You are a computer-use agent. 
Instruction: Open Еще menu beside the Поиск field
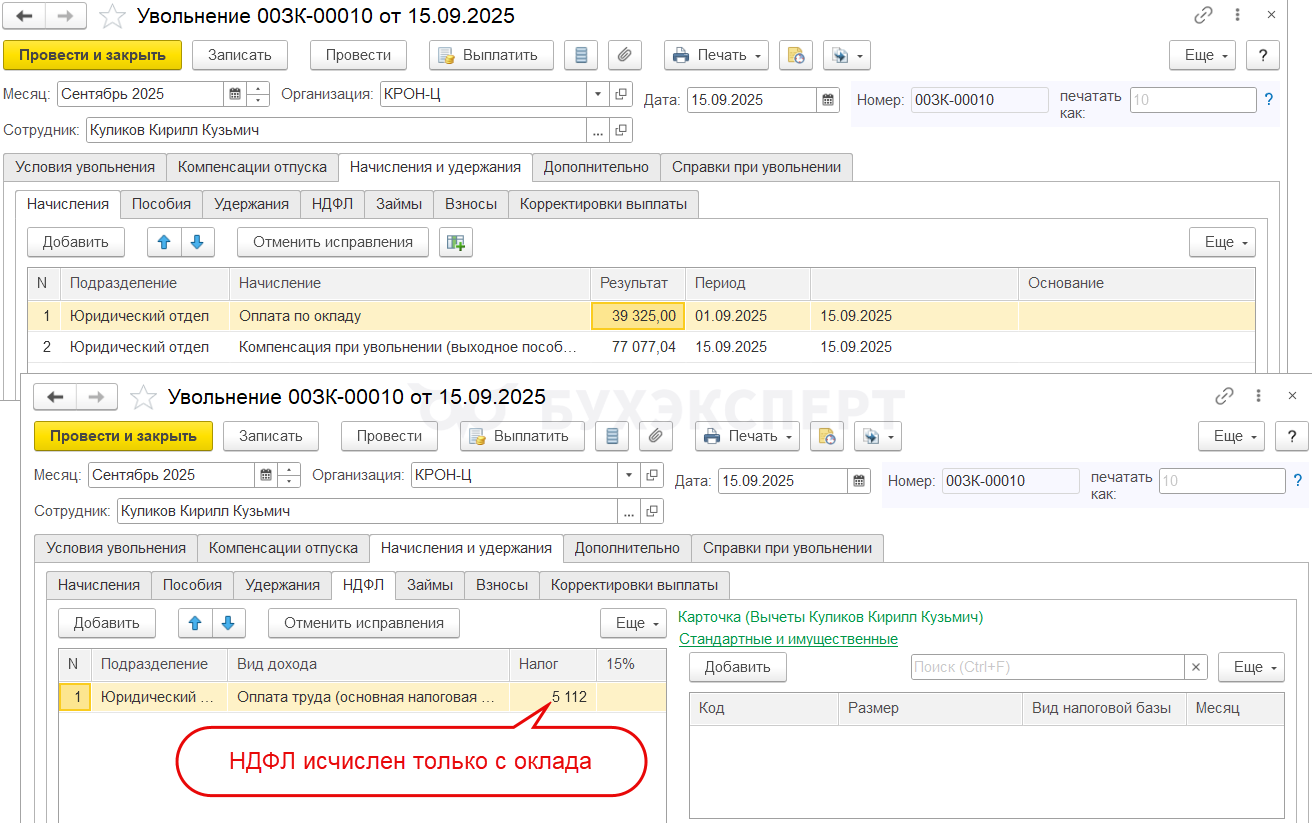click(1251, 667)
